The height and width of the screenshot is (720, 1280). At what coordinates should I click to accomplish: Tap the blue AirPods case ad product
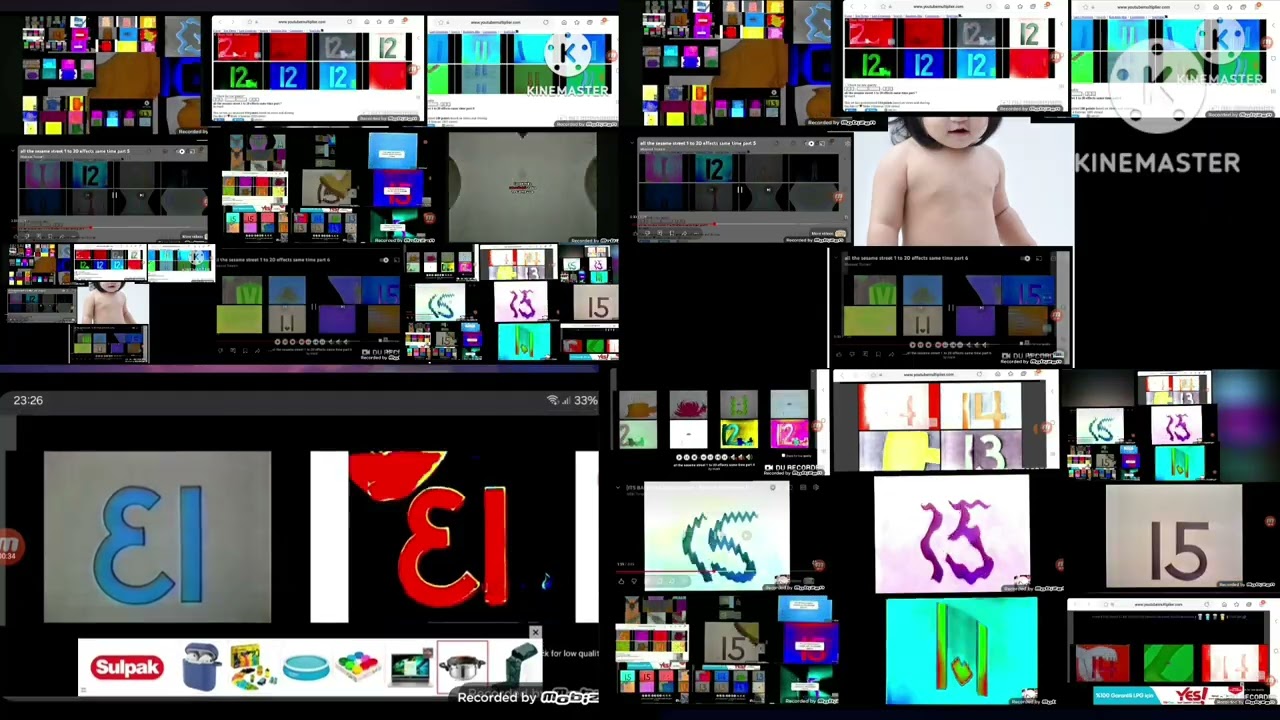click(x=201, y=667)
